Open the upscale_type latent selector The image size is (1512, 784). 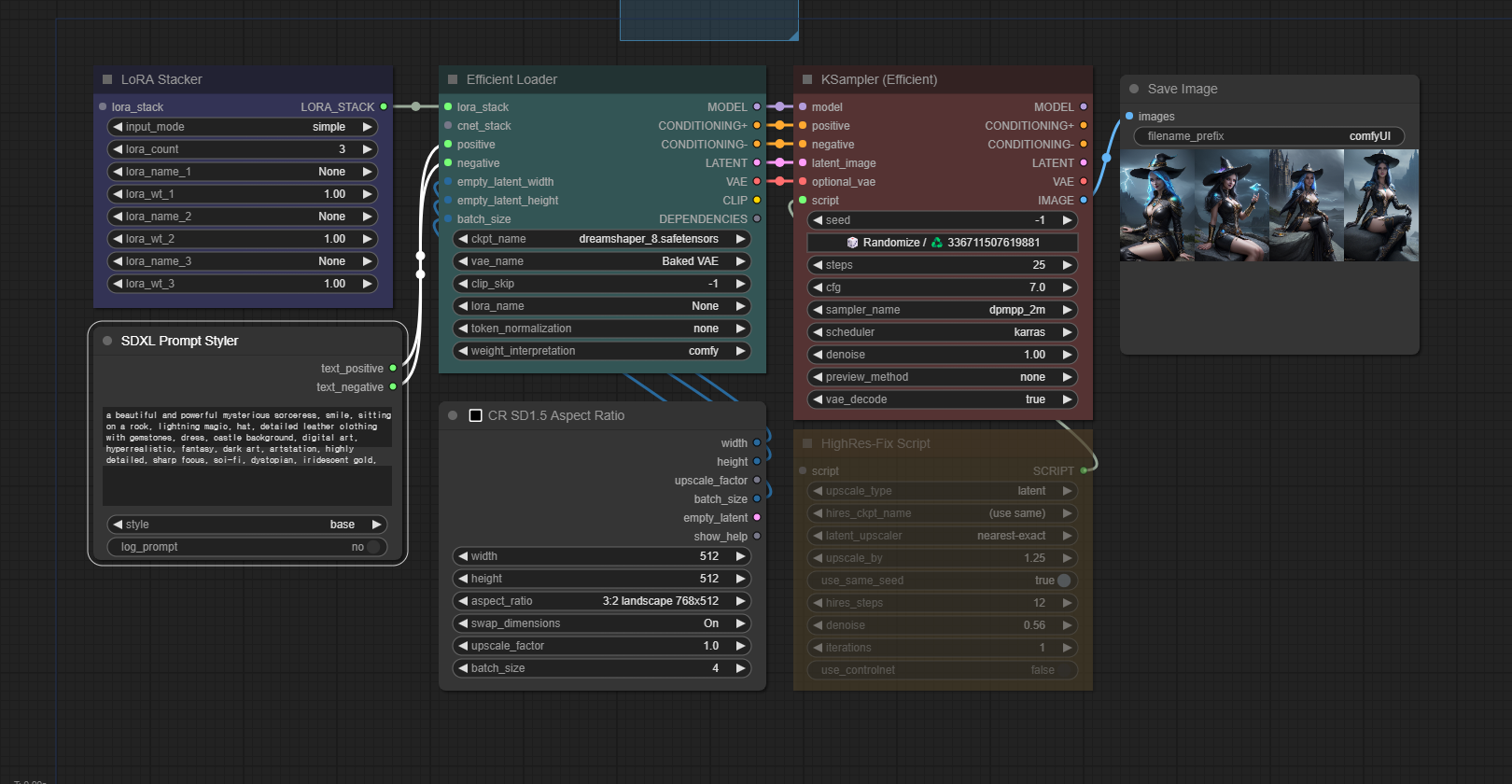pos(943,491)
